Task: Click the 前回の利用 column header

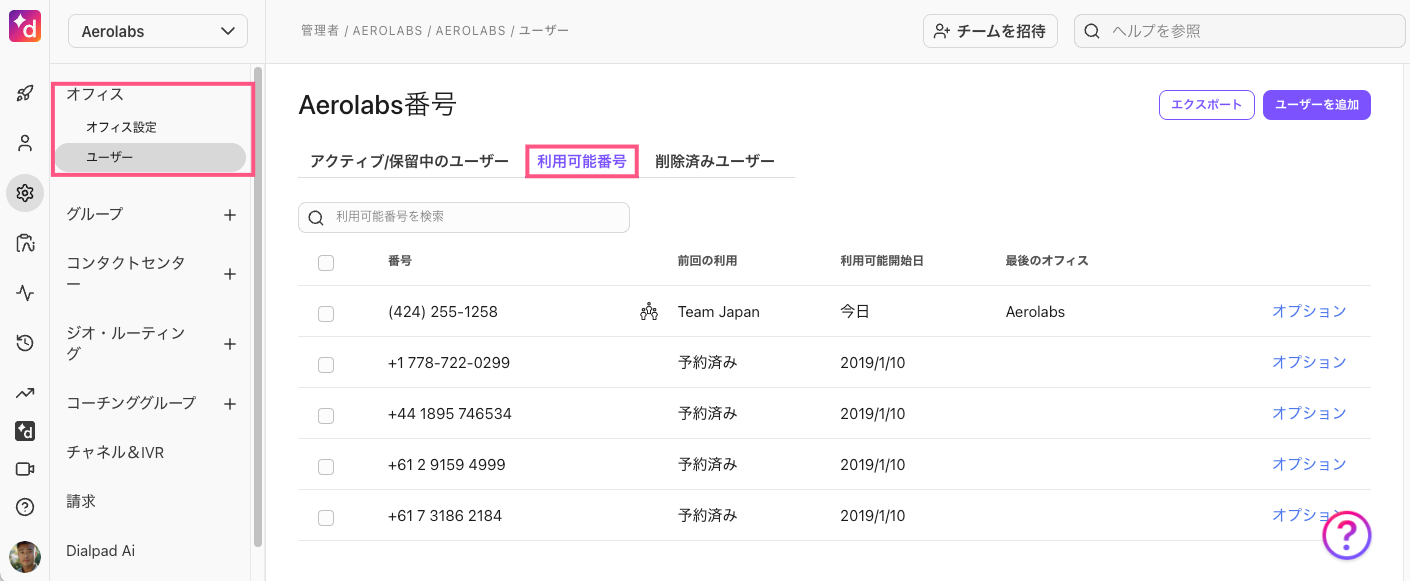Action: [x=707, y=261]
